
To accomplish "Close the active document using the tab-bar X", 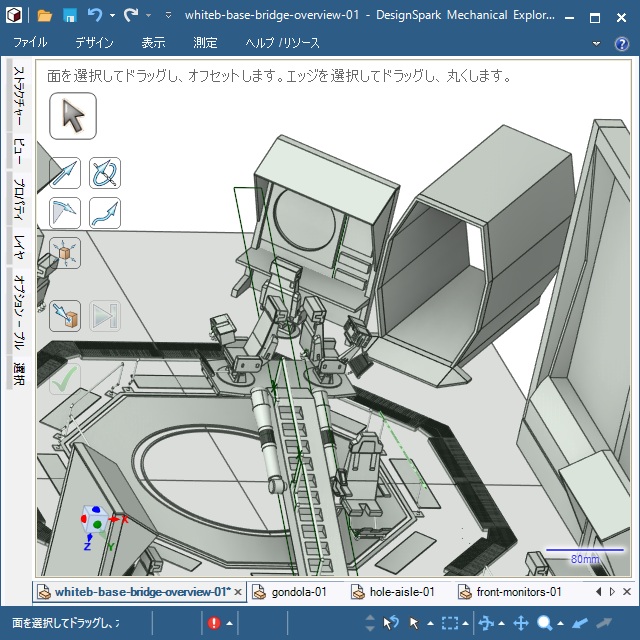I will click(627, 591).
